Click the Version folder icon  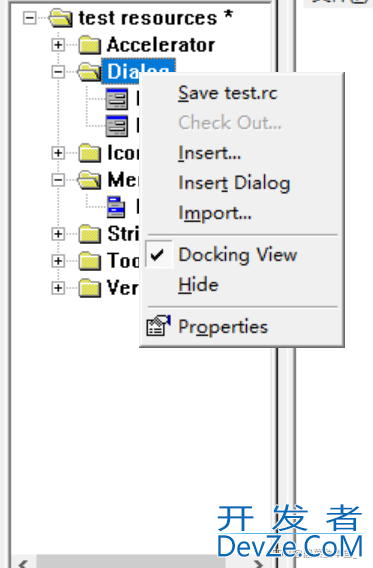pos(90,288)
